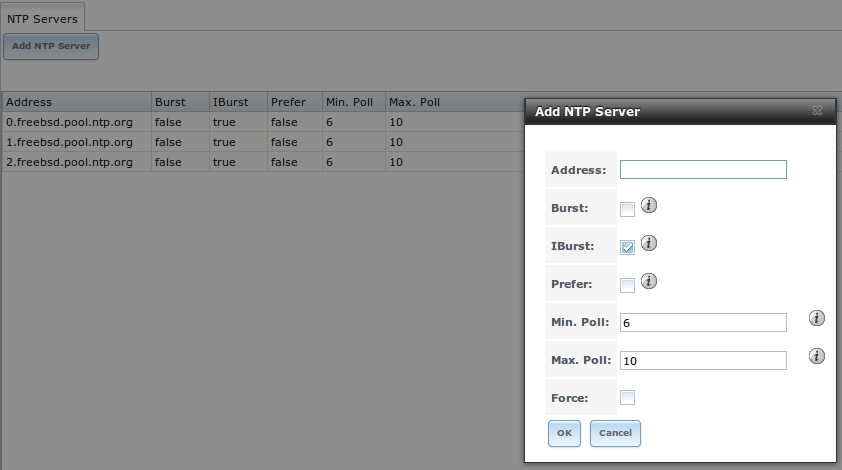Sort by the IBurst column header

(238, 102)
